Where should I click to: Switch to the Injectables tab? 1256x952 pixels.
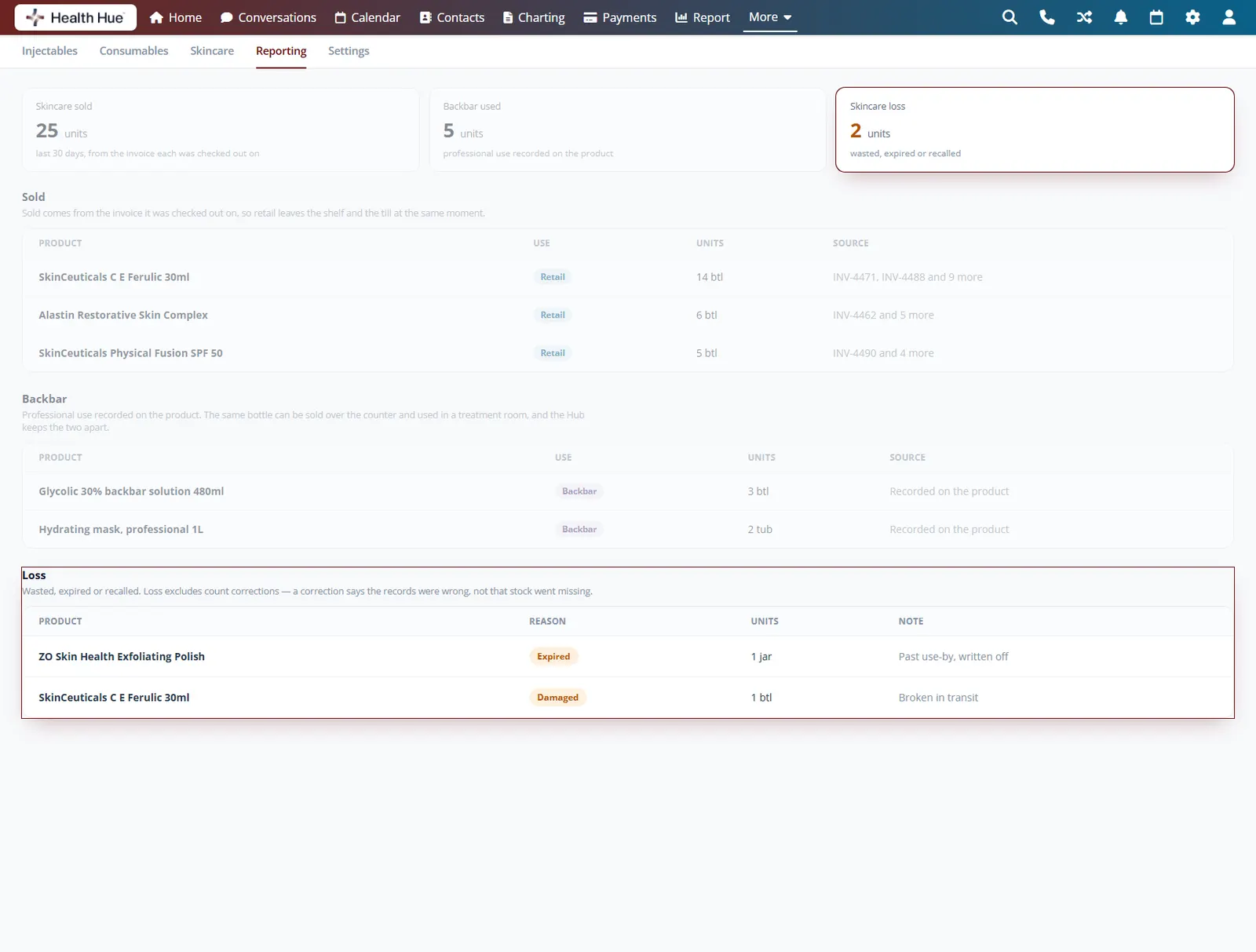[49, 51]
